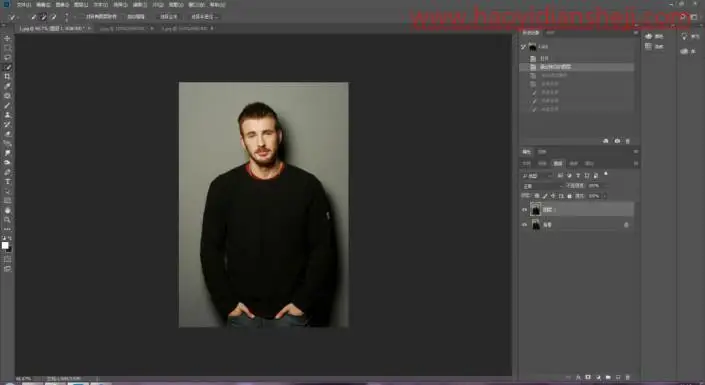Select the Zoom magnifier tool
The height and width of the screenshot is (385, 705).
(x=7, y=219)
